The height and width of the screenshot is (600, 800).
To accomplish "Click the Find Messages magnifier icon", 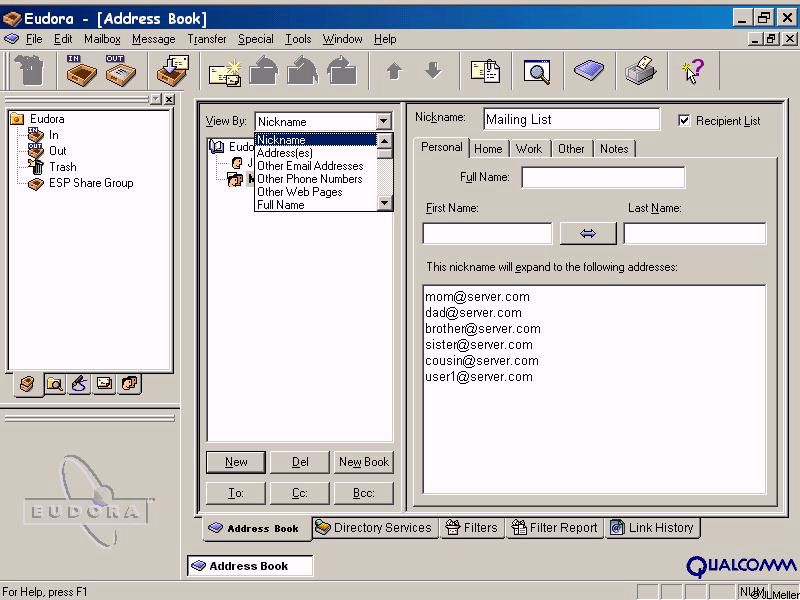I will coord(537,71).
